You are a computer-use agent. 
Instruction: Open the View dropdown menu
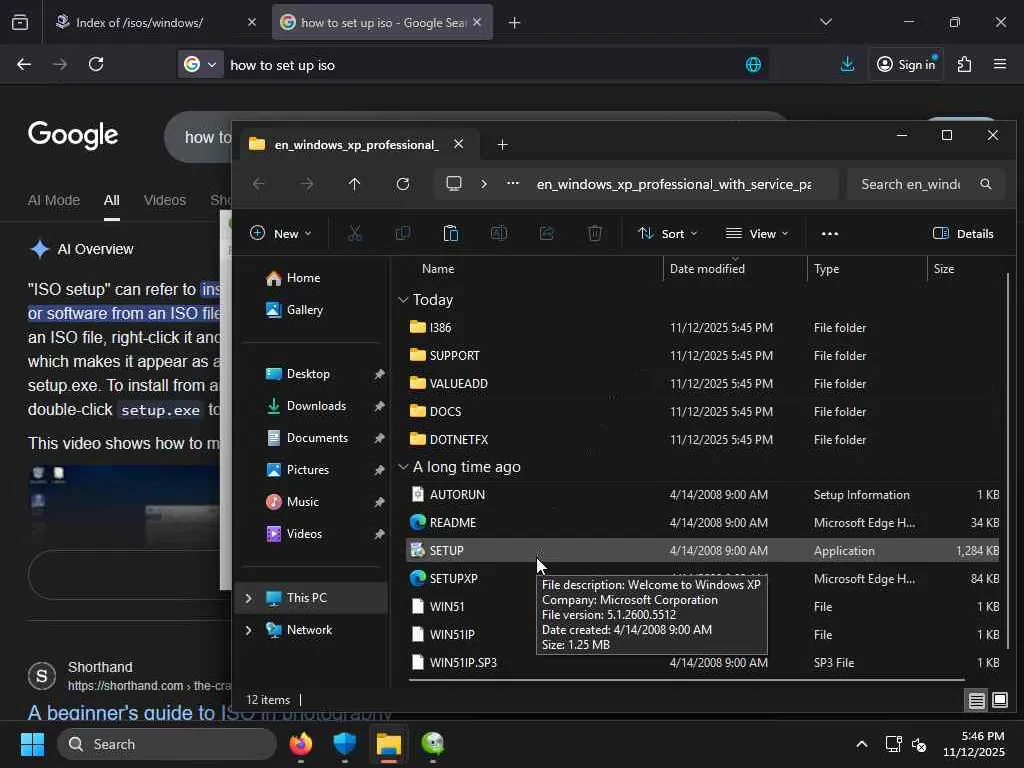[x=757, y=234]
